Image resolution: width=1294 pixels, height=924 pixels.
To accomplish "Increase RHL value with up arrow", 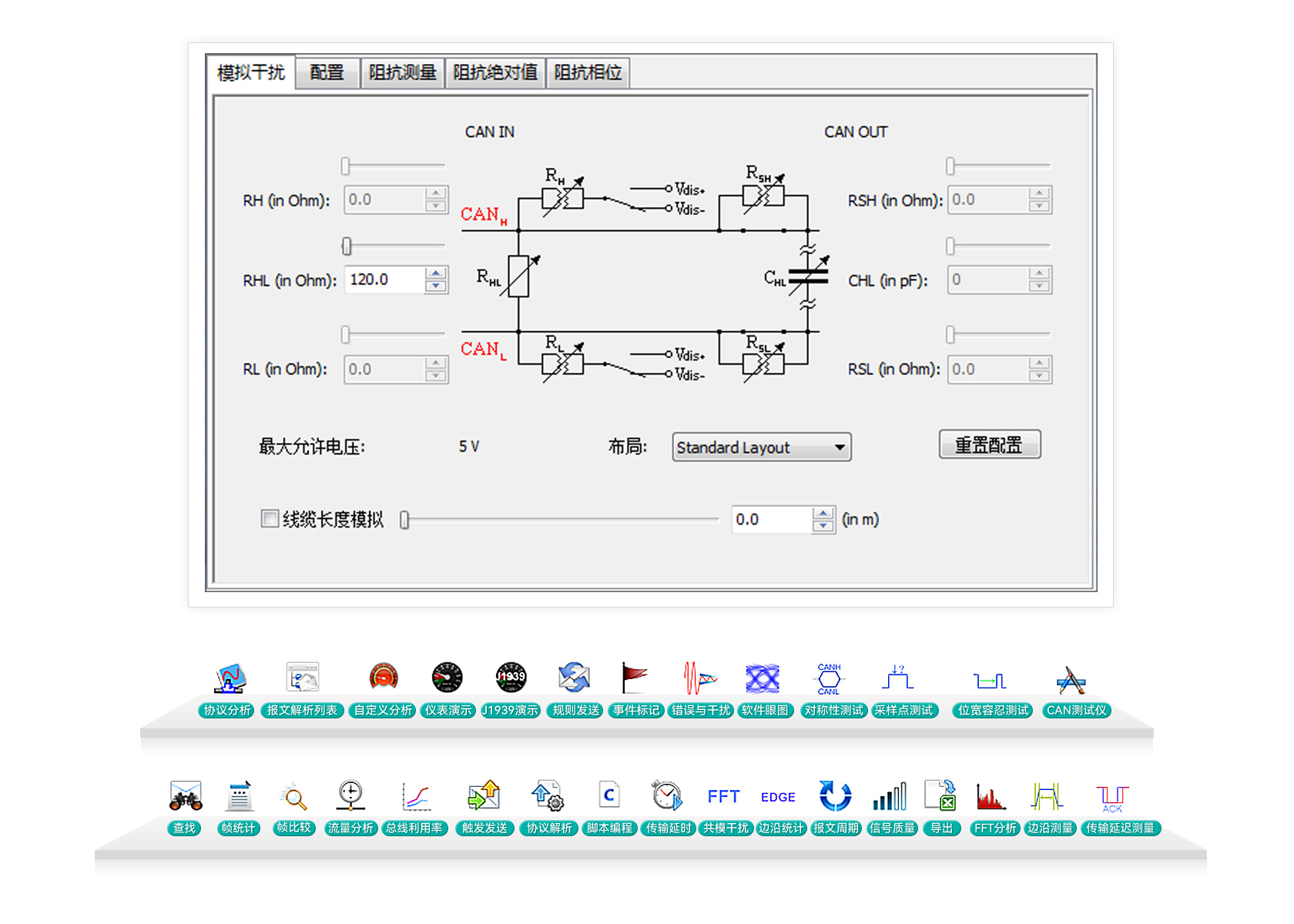I will click(436, 273).
